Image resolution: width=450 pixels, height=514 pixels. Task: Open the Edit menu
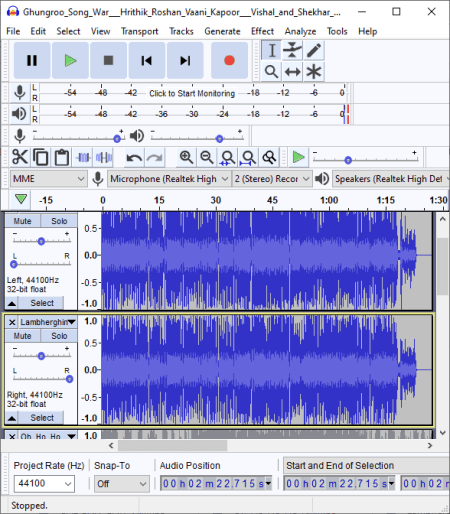click(x=38, y=31)
